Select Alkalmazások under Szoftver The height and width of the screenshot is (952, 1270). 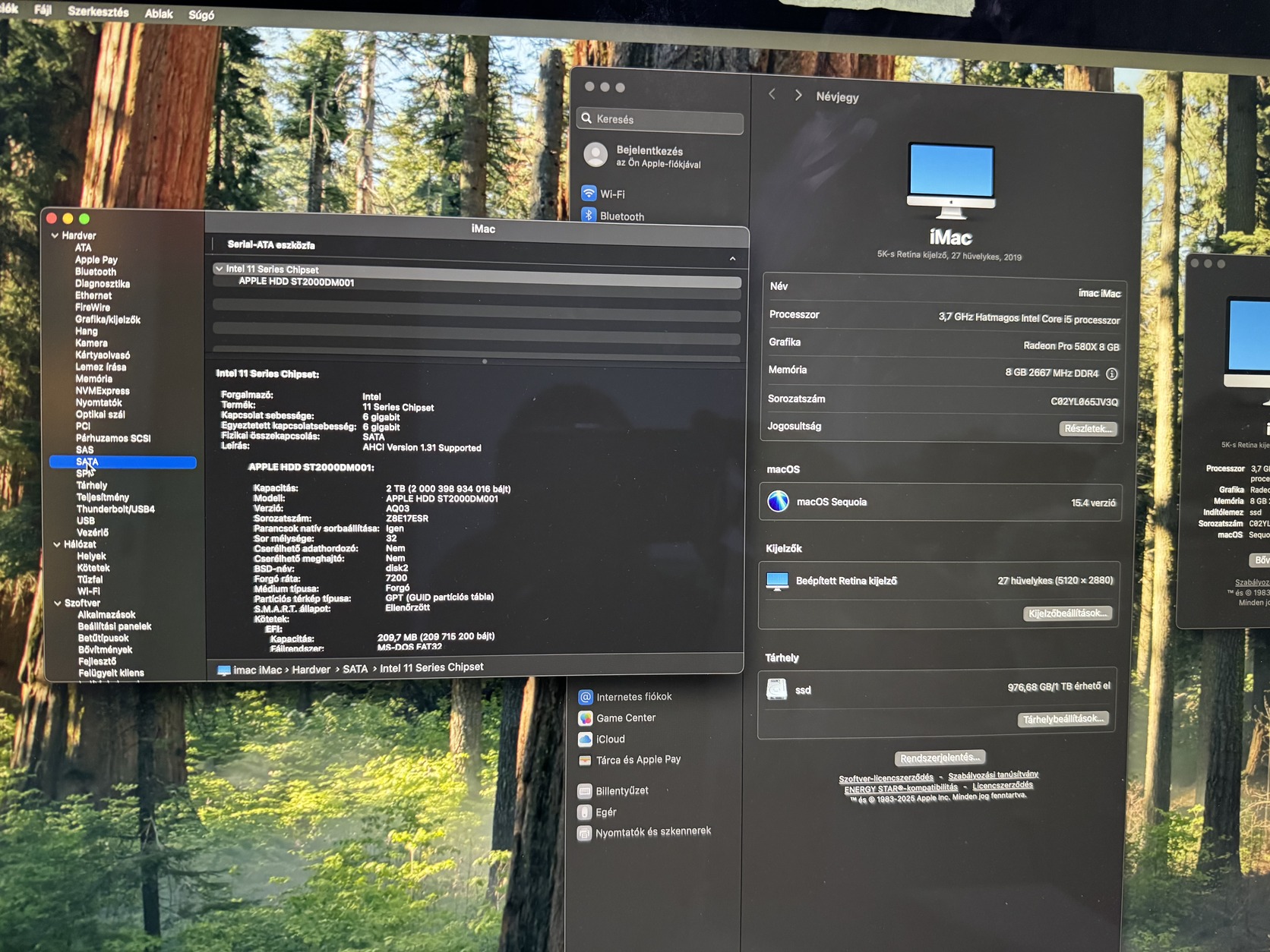tap(106, 615)
